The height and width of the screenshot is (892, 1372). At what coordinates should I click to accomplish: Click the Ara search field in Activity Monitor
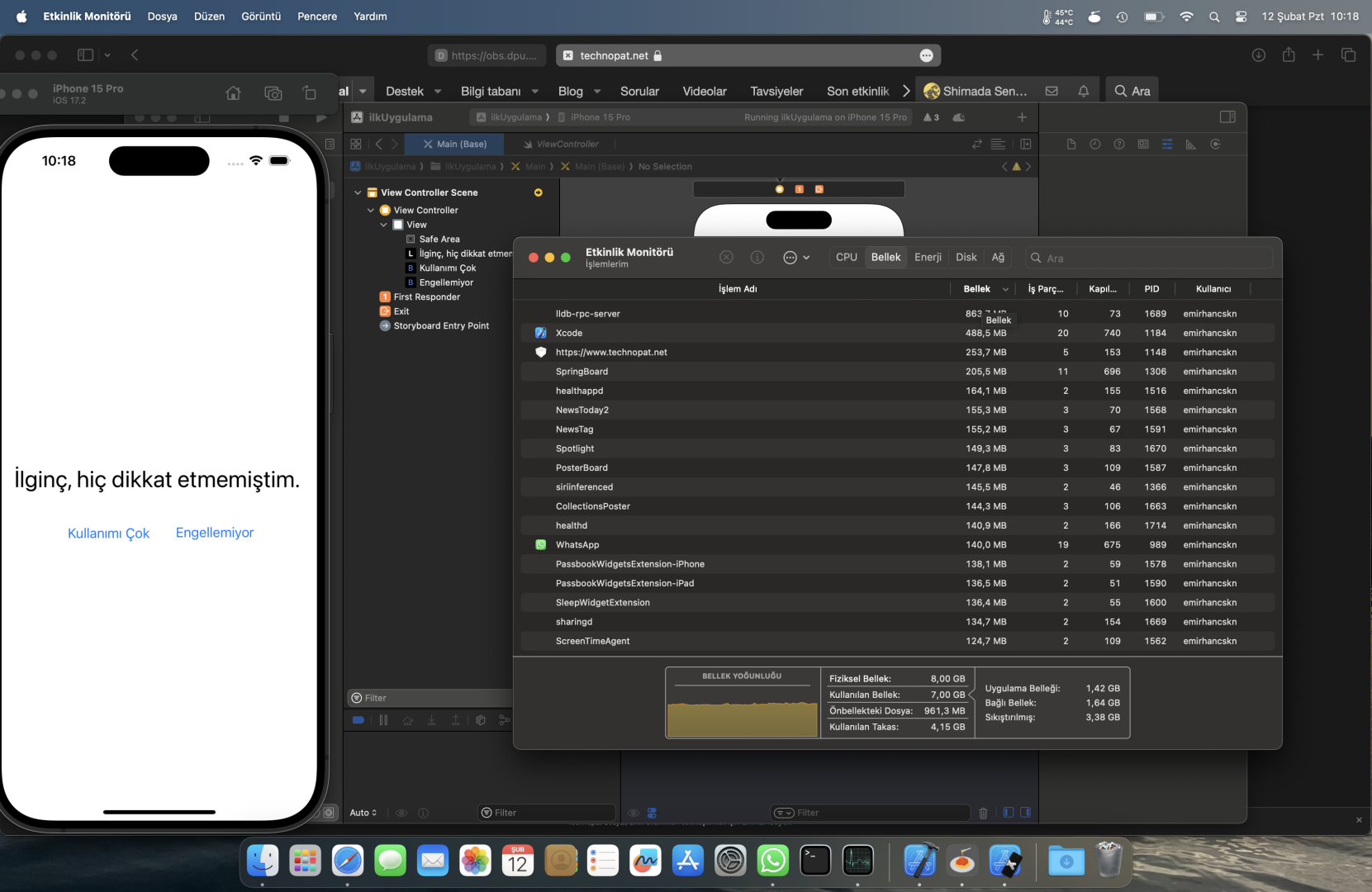point(1149,259)
